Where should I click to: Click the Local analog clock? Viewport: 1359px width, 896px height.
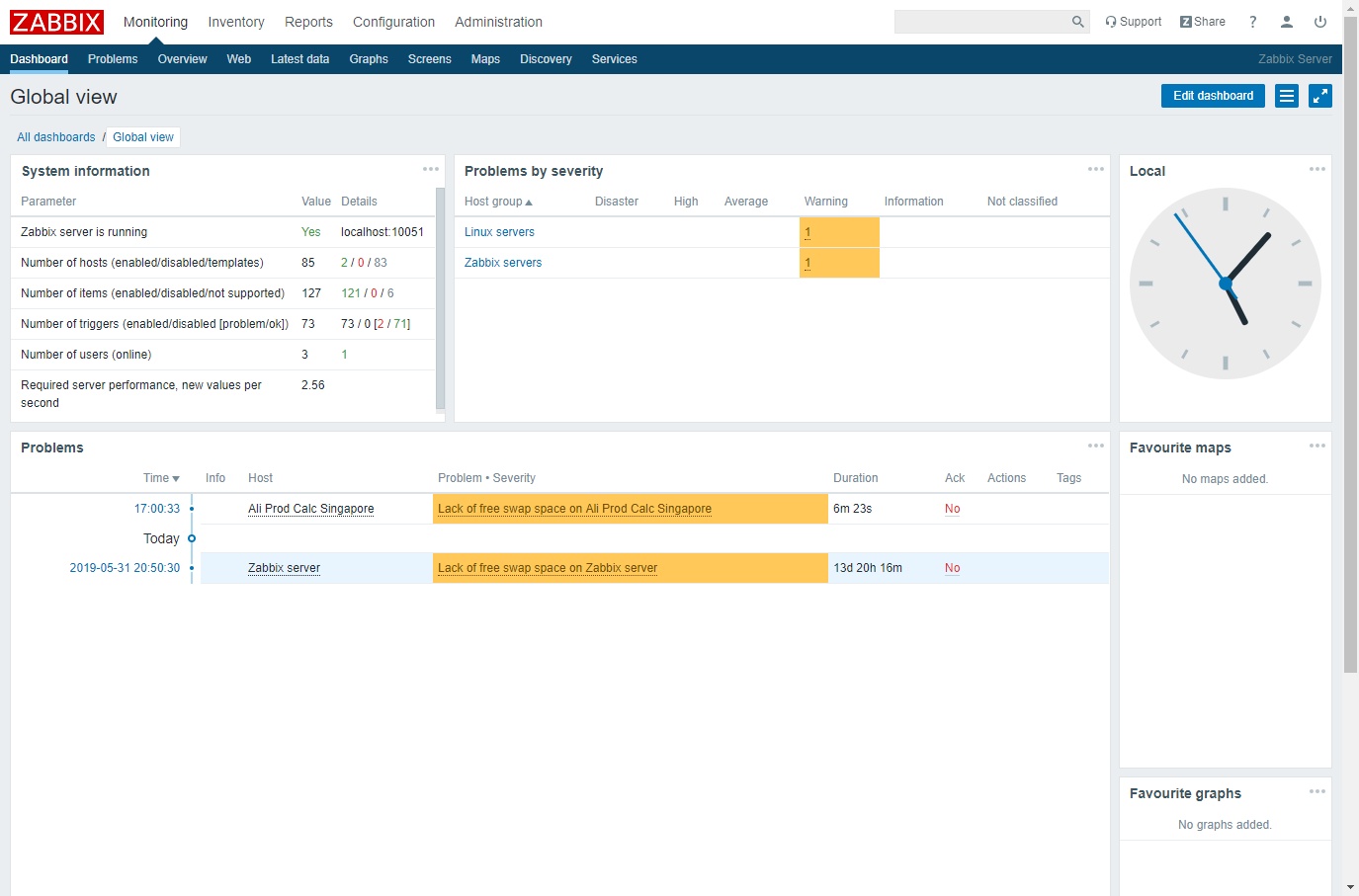(x=1226, y=284)
